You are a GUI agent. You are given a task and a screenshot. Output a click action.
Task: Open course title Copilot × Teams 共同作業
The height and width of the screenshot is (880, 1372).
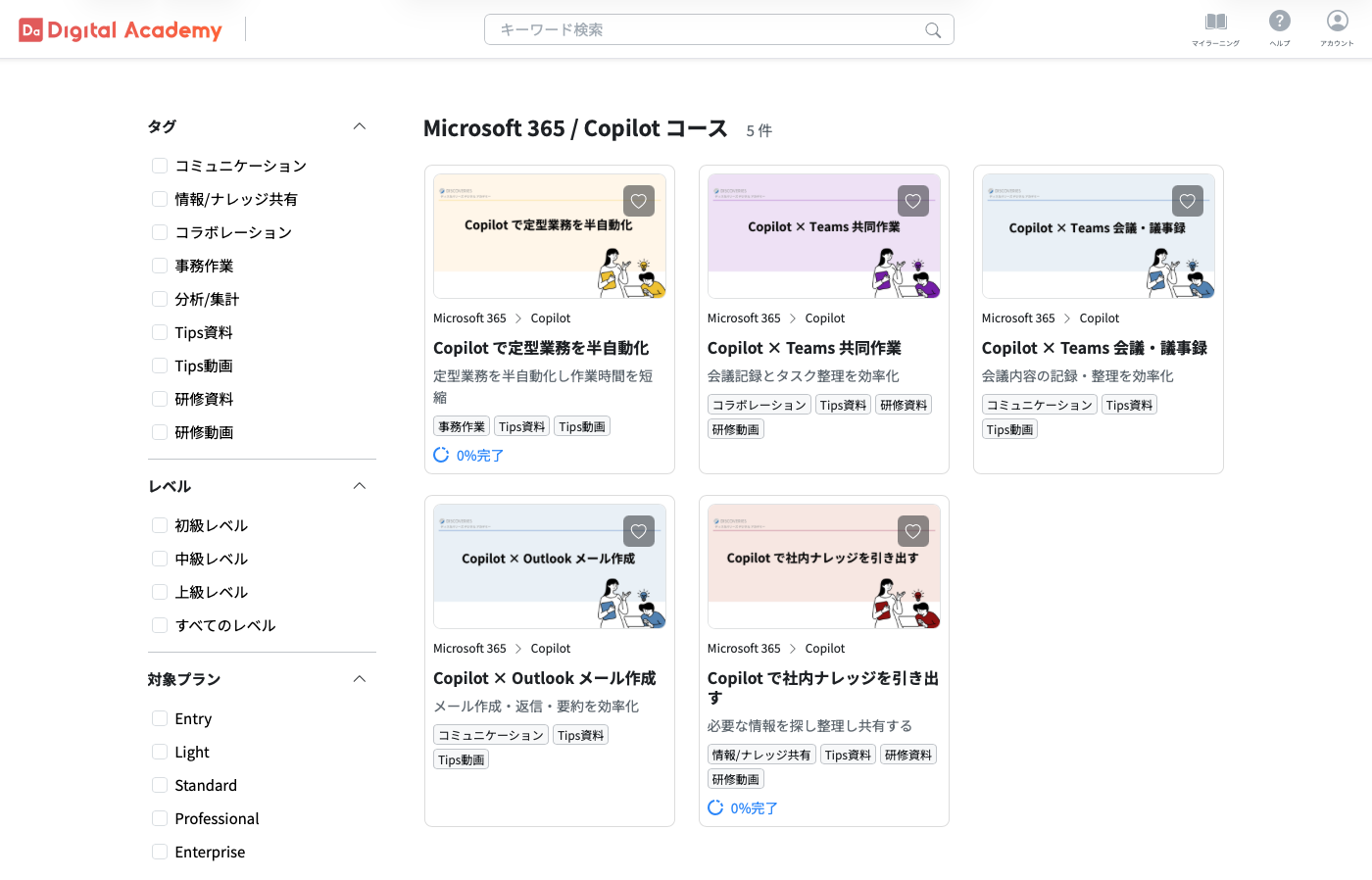click(x=805, y=348)
